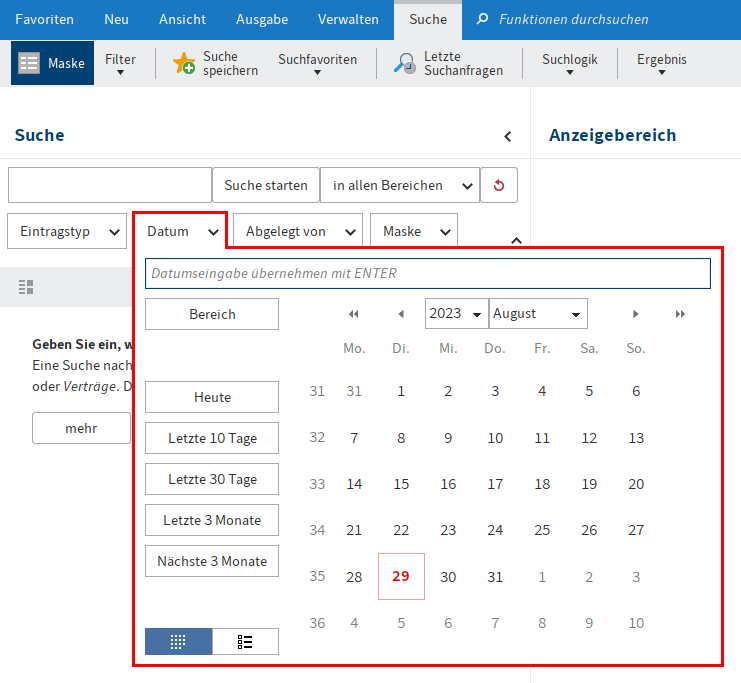The height and width of the screenshot is (683, 741).
Task: Click the Suche speichern star icon
Action: click(184, 64)
